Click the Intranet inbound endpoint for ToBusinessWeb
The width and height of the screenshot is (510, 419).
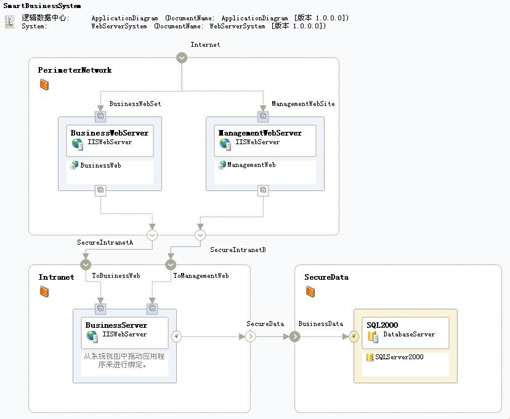click(x=86, y=265)
